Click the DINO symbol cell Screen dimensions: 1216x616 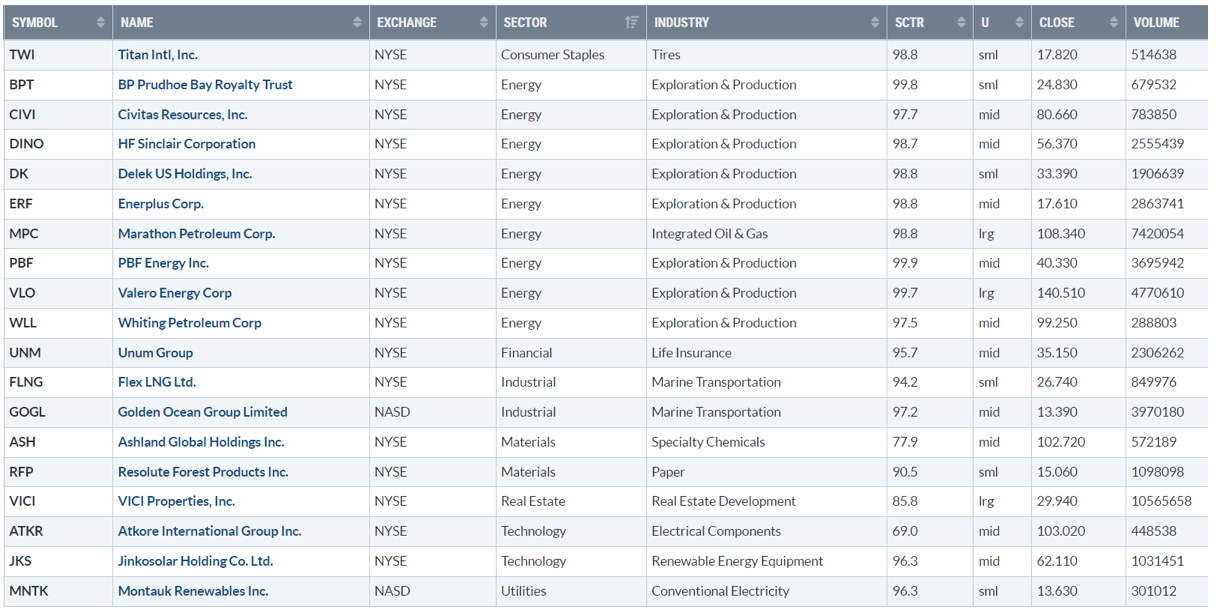tap(27, 144)
